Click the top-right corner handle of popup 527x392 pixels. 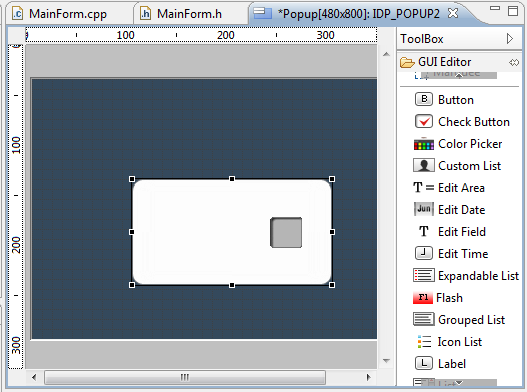(332, 179)
